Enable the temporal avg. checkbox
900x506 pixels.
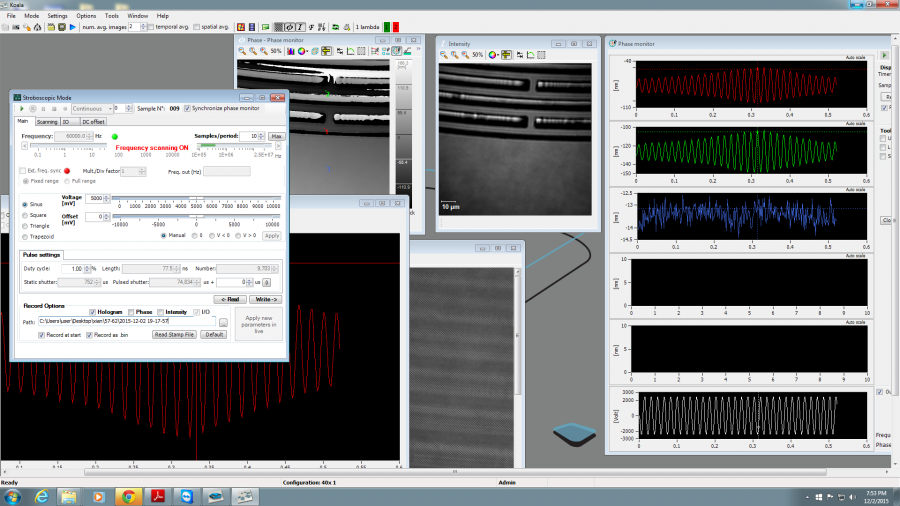[x=153, y=27]
